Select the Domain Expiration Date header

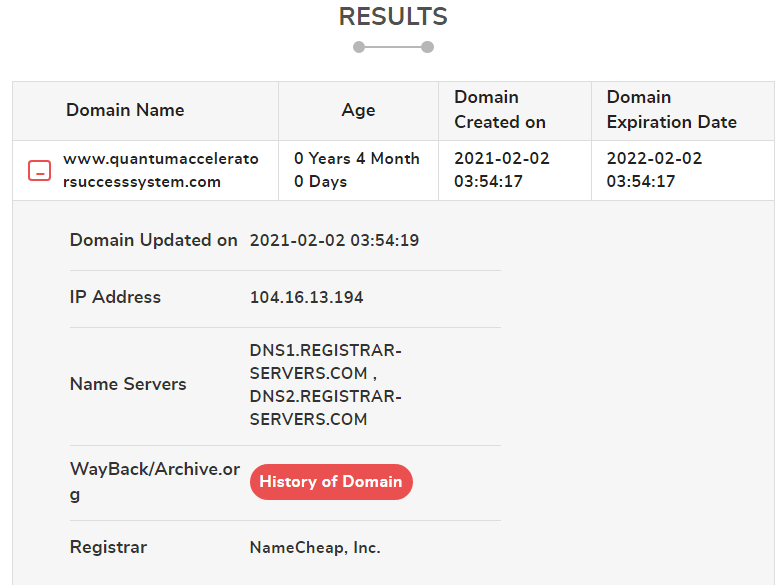click(x=672, y=109)
